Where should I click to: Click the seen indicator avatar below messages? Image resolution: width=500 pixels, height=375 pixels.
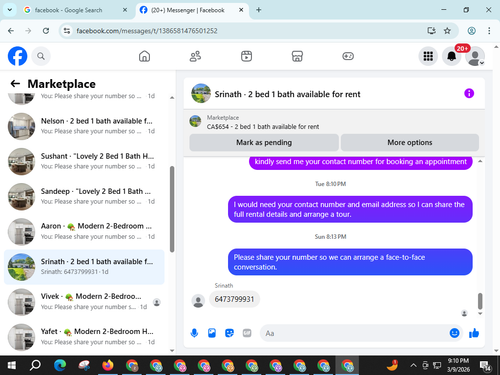464,313
